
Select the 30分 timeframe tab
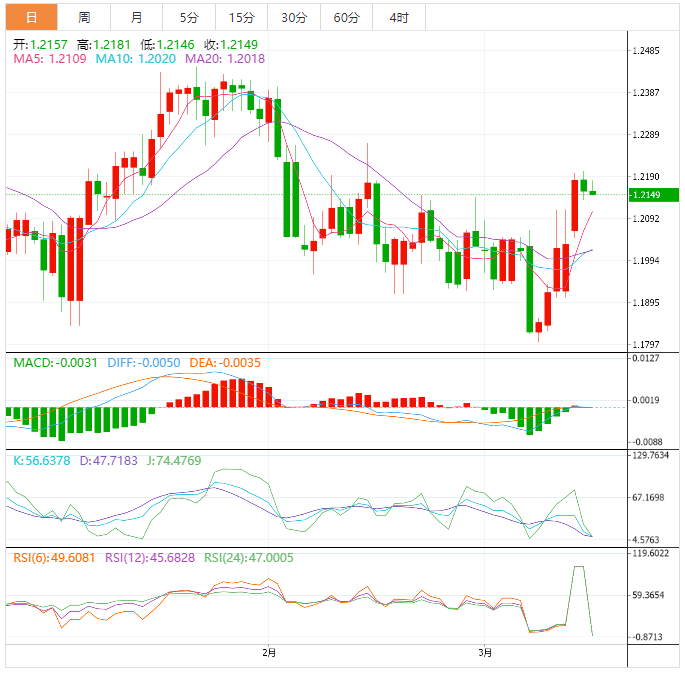pos(294,17)
